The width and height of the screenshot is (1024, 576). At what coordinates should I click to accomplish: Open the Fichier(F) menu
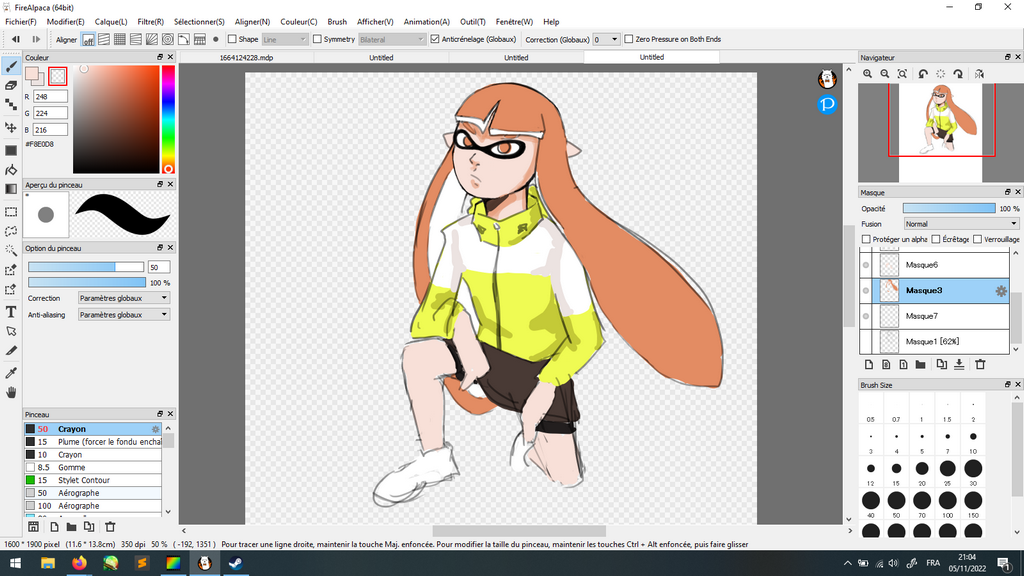coord(21,22)
